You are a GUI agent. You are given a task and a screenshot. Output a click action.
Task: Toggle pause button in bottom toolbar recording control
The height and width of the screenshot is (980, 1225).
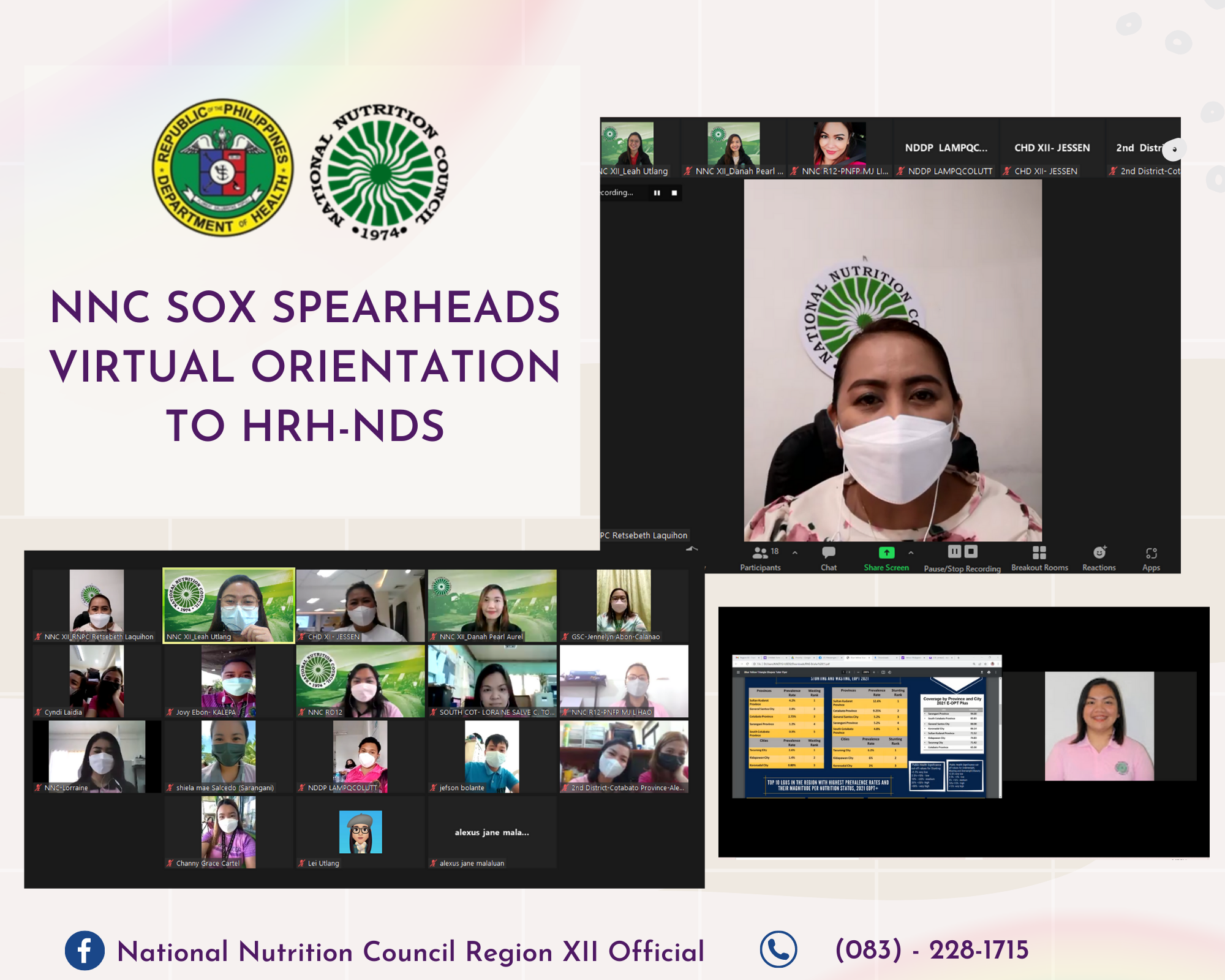click(954, 551)
